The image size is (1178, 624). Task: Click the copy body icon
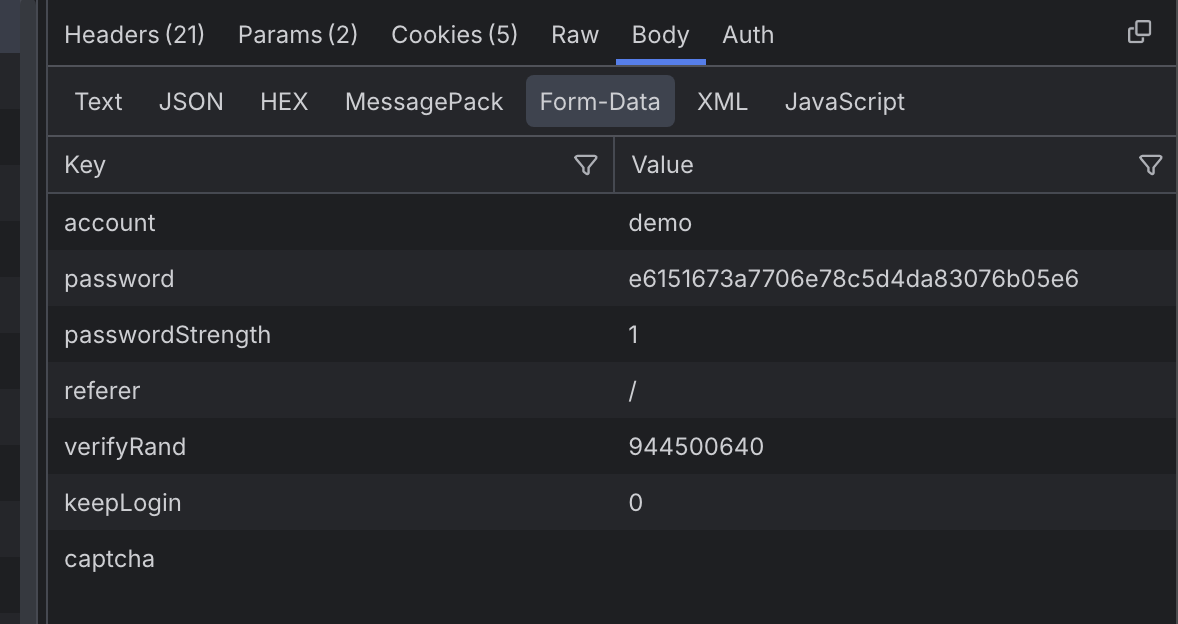(1138, 32)
